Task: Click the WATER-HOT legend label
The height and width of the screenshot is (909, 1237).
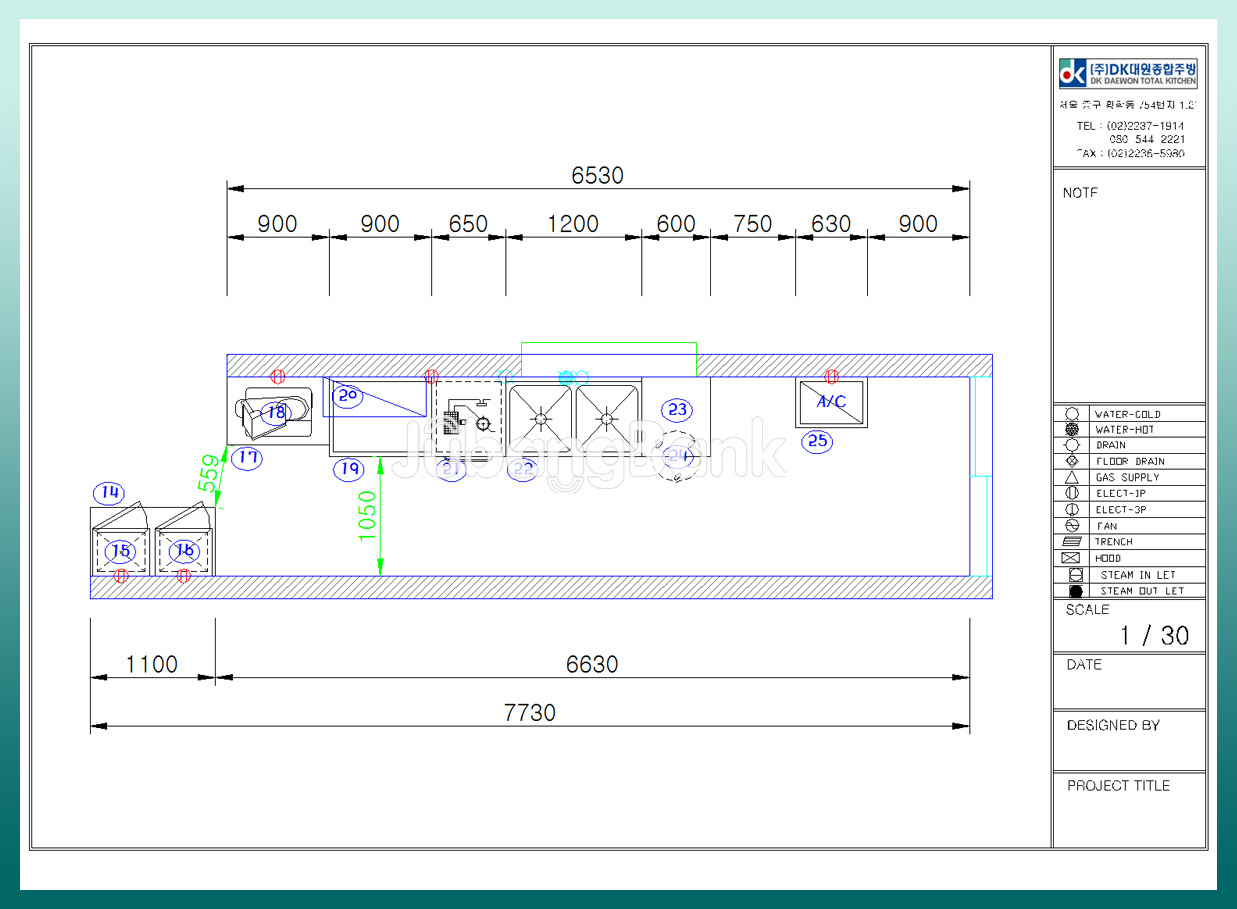Action: click(1125, 430)
